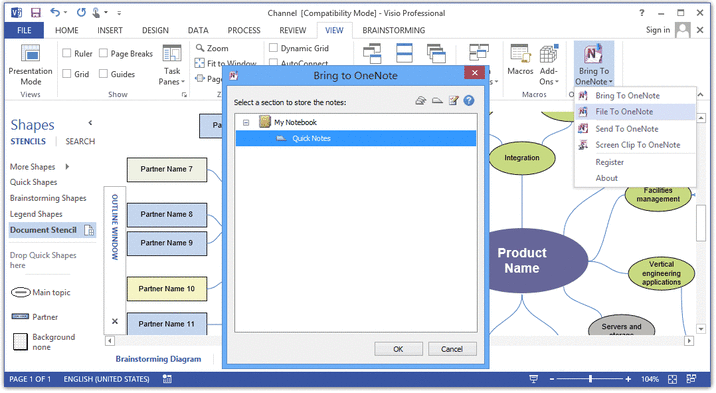Click the zoom slider handle

point(590,379)
